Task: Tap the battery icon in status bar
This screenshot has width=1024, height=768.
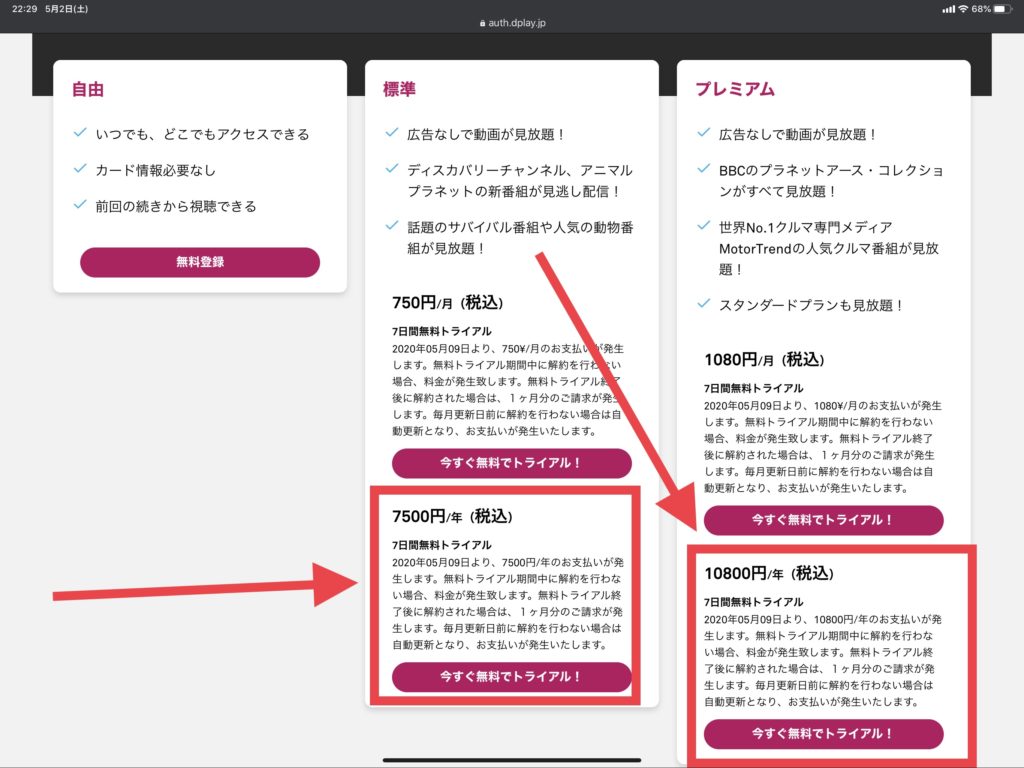Action: 1003,8
